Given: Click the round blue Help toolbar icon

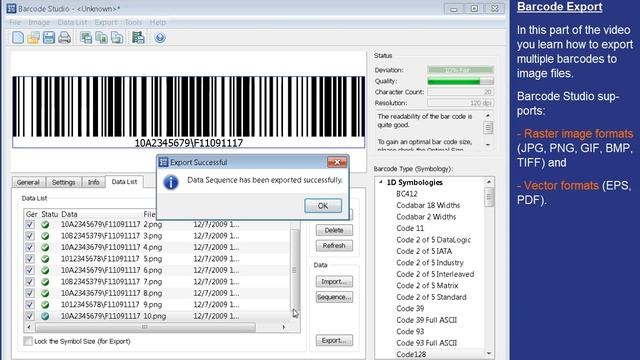Looking at the screenshot, I should point(160,38).
